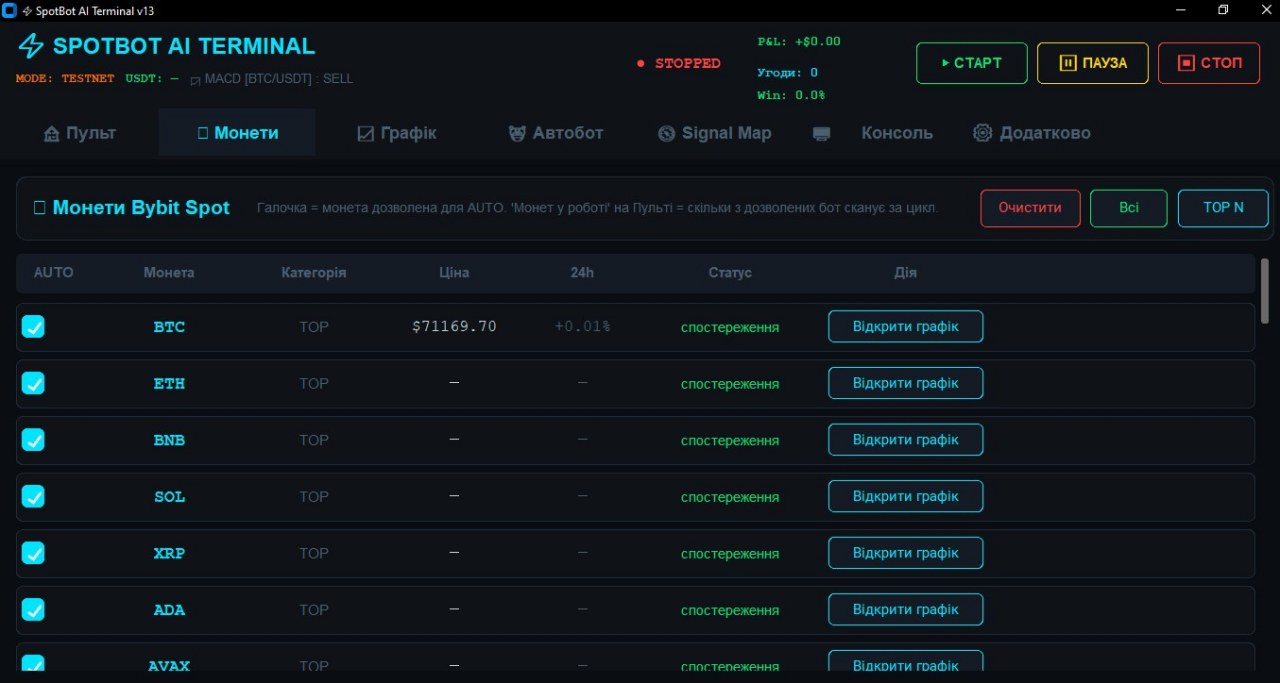Select top coins with TOP N button
The width and height of the screenshot is (1280, 683).
[1223, 208]
